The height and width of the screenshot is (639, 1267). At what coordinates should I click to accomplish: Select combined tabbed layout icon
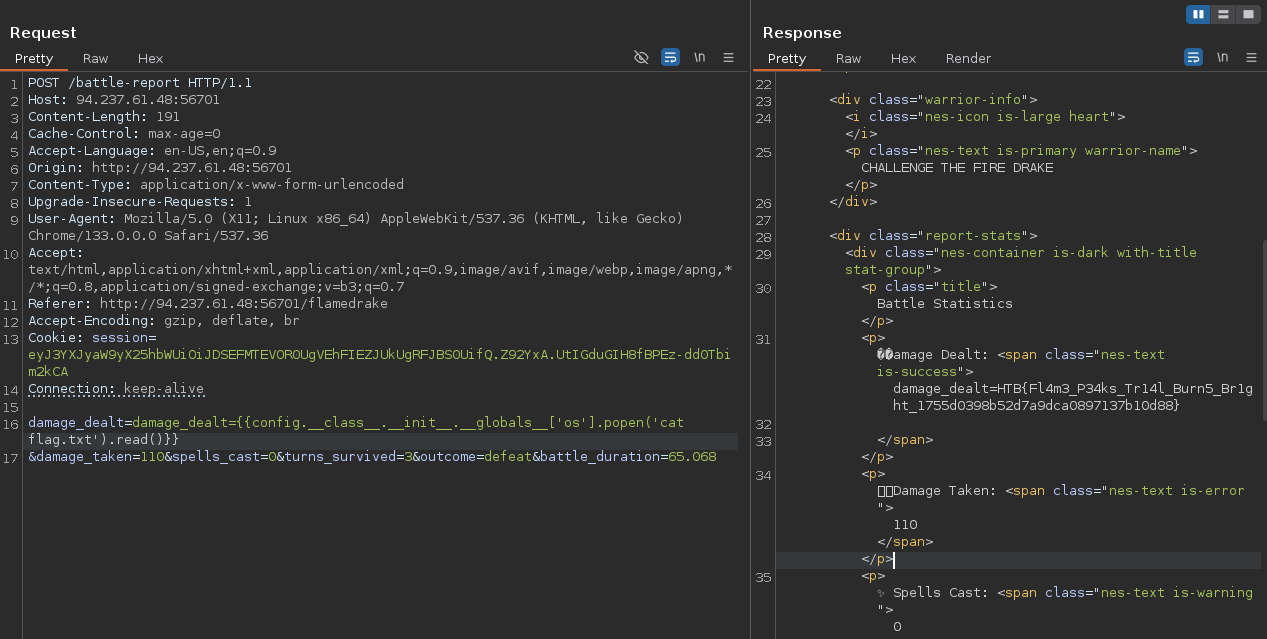click(x=1248, y=14)
